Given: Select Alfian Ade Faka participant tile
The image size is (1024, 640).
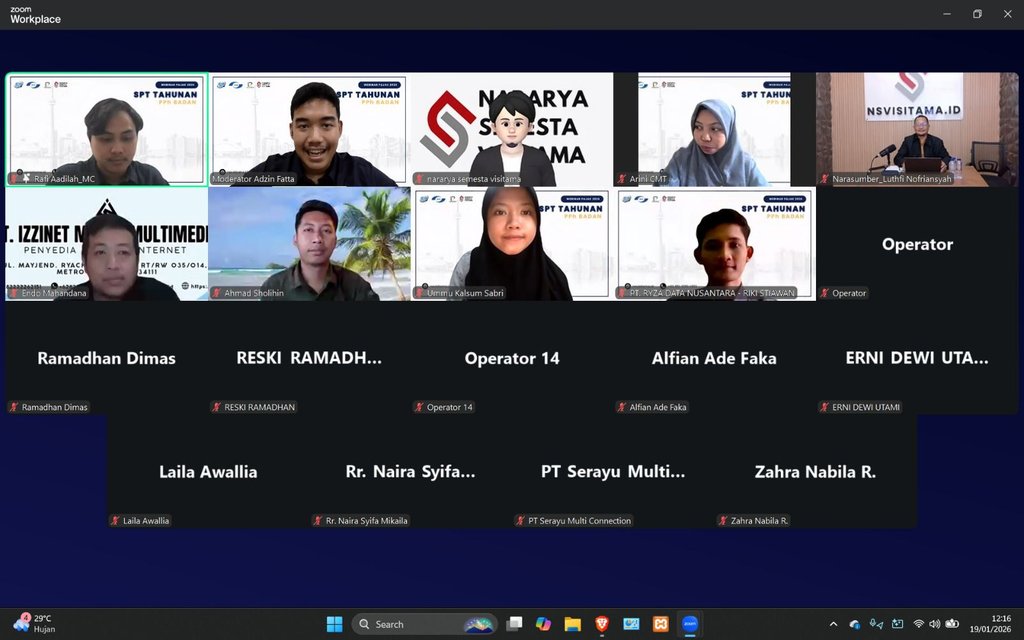Looking at the screenshot, I should coord(714,358).
